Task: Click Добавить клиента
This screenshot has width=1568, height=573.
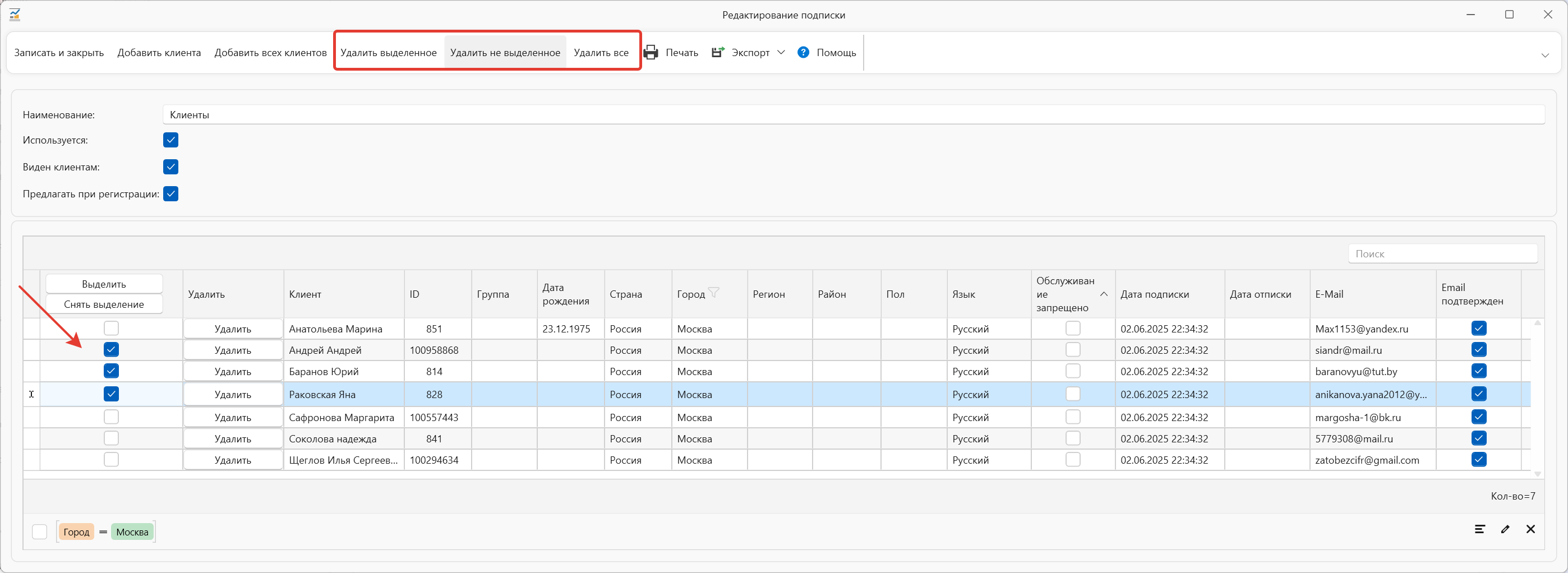Action: tap(159, 53)
